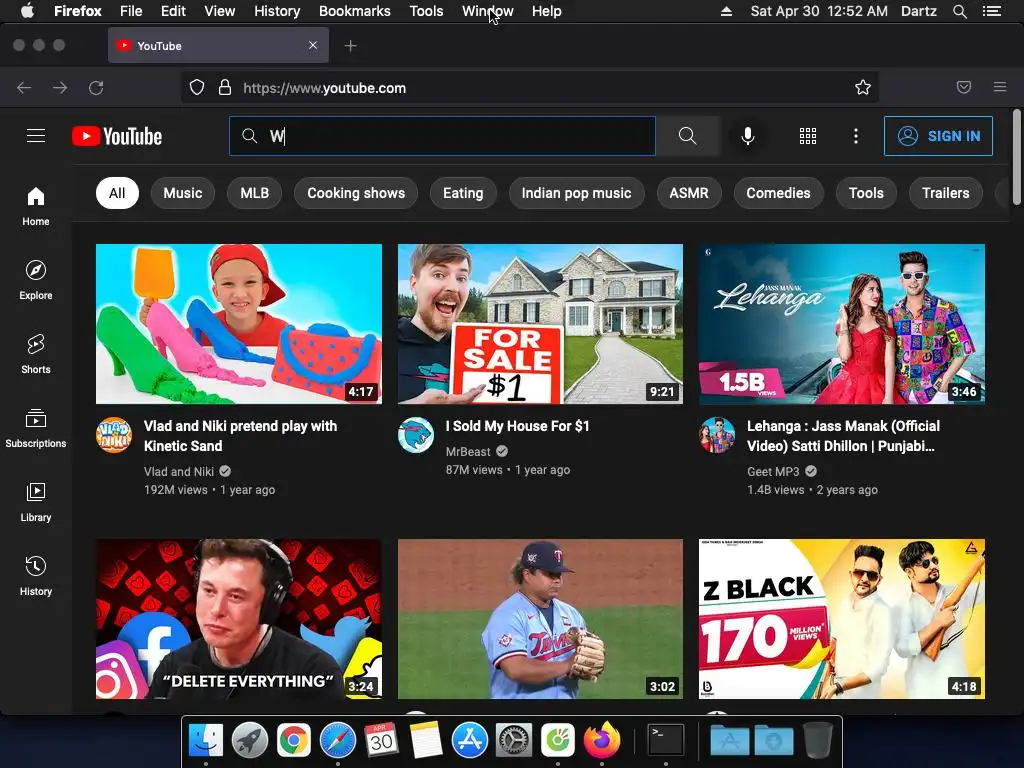Viewport: 1024px width, 768px height.
Task: Open the View menu
Action: (219, 11)
